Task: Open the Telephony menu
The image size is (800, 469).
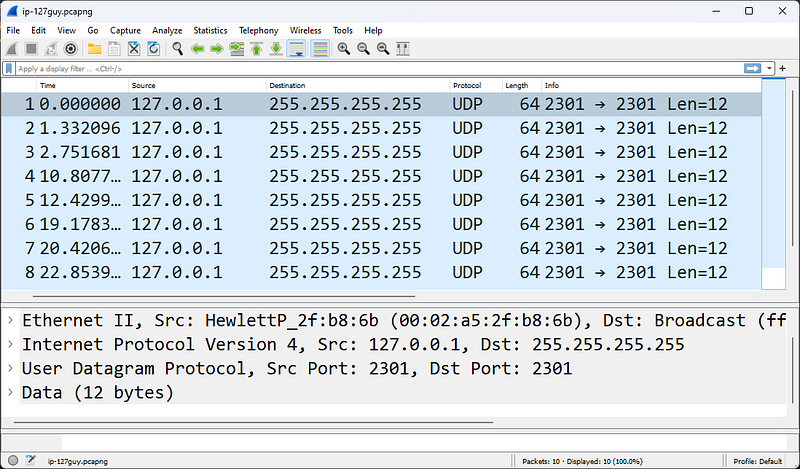Action: tap(259, 31)
